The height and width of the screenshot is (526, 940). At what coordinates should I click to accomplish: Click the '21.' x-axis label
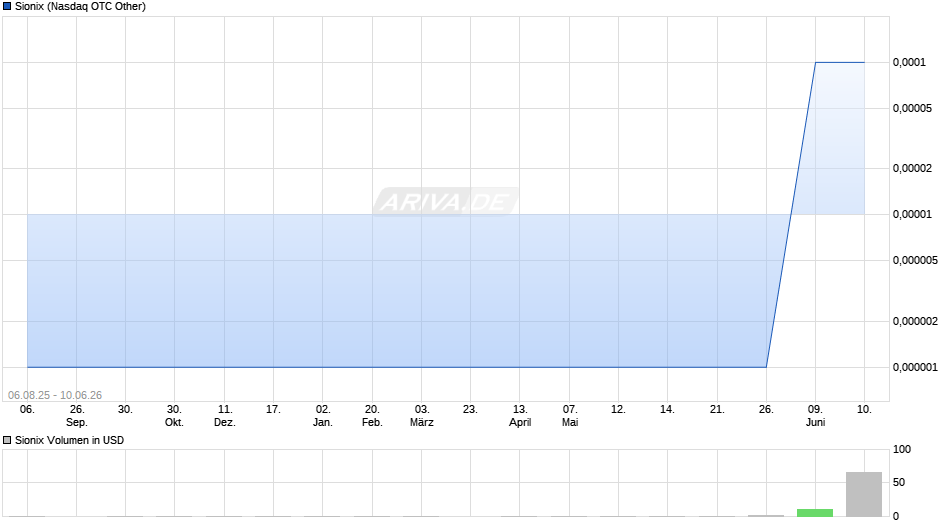tap(717, 410)
